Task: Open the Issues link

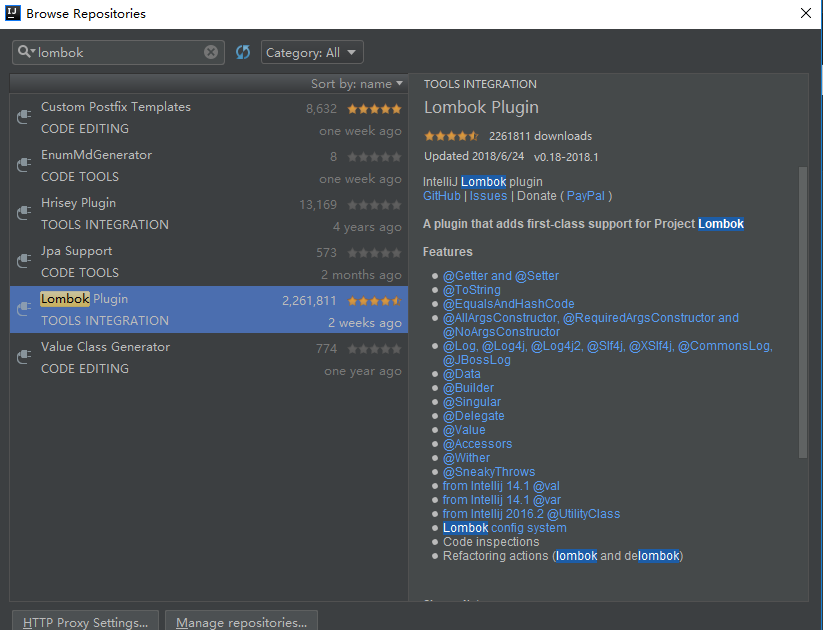Action: pos(487,195)
